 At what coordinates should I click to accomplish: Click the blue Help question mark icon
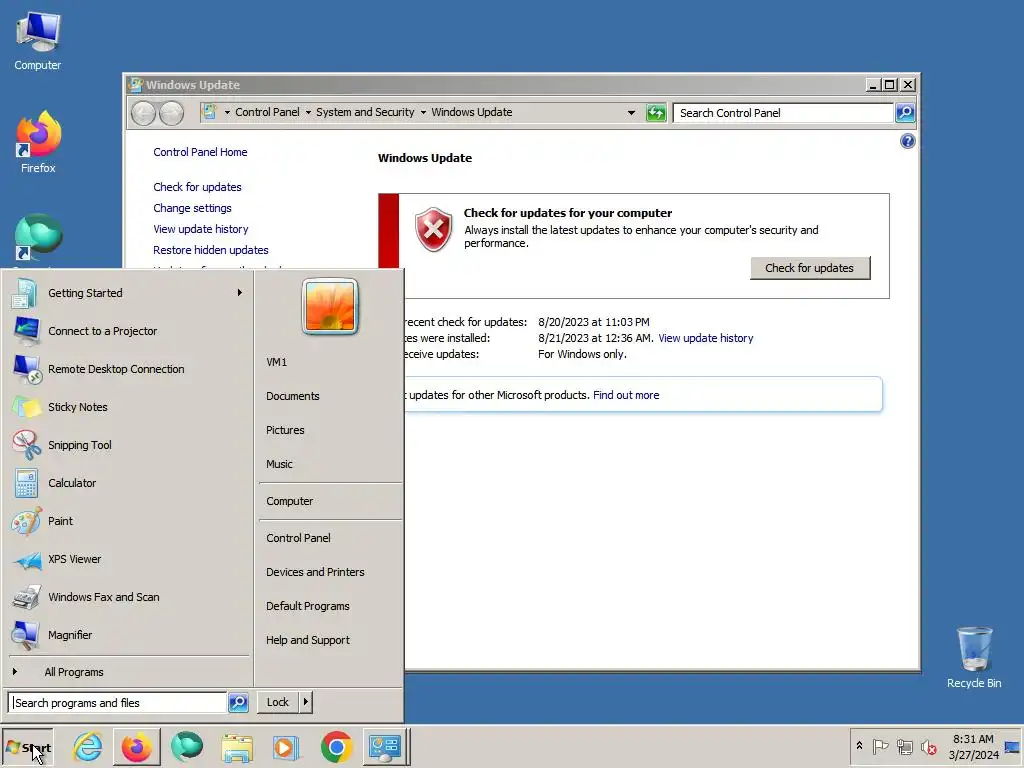click(907, 141)
